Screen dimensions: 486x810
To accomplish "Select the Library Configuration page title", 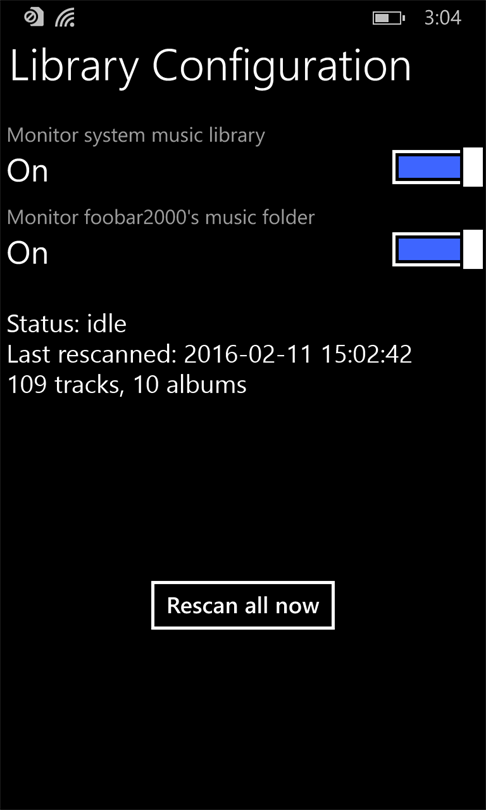I will (210, 66).
